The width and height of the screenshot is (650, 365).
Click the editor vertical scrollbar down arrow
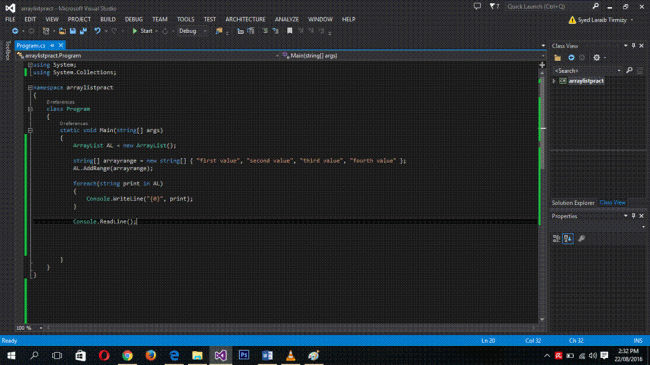pyautogui.click(x=542, y=320)
